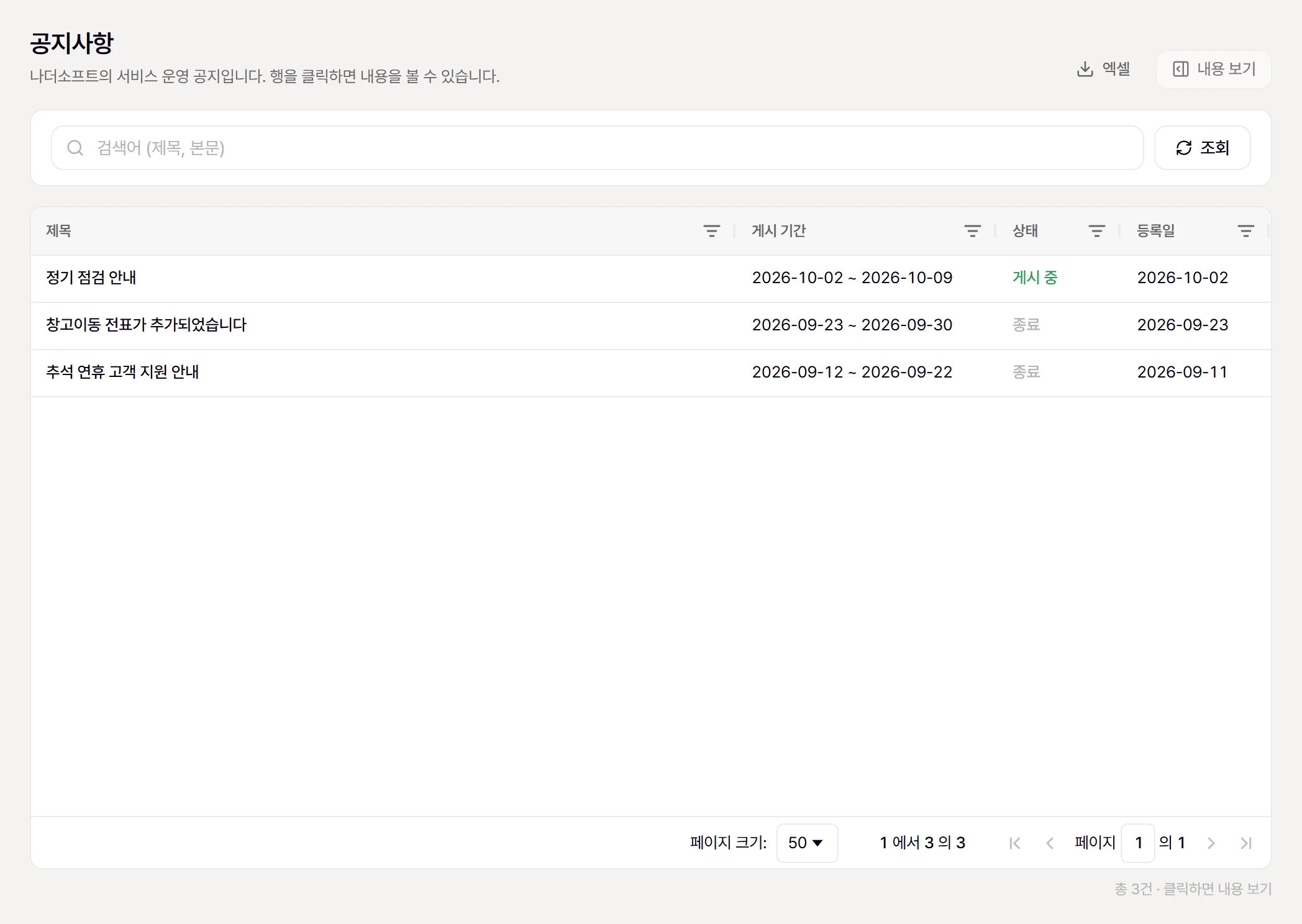Open the 게시 기간 column filter menu icon

(972, 231)
